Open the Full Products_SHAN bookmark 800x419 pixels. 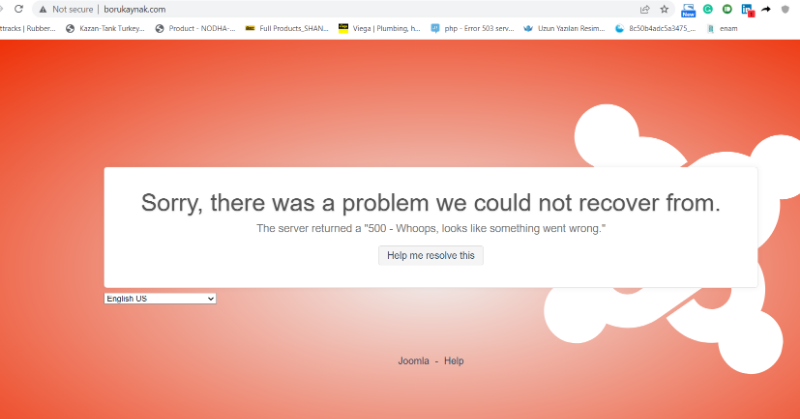click(x=287, y=29)
